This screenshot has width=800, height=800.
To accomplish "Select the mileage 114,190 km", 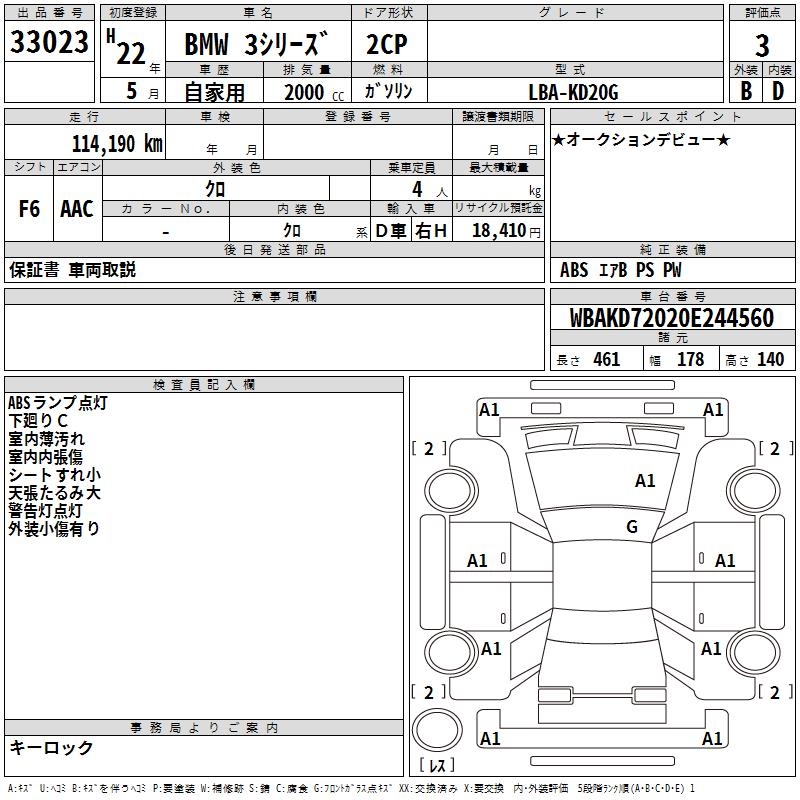I will [x=117, y=143].
